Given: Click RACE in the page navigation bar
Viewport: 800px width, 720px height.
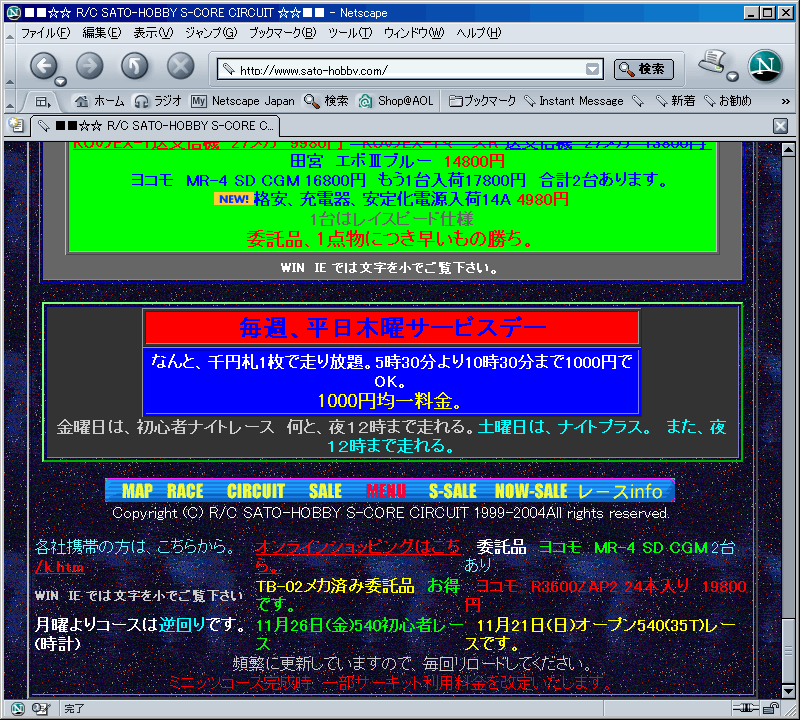Looking at the screenshot, I should tap(185, 491).
